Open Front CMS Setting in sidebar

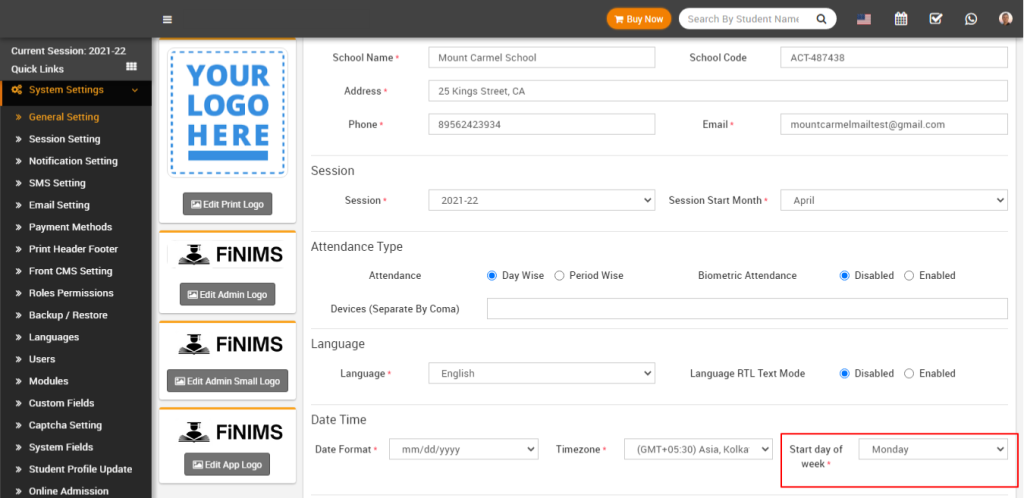point(71,271)
